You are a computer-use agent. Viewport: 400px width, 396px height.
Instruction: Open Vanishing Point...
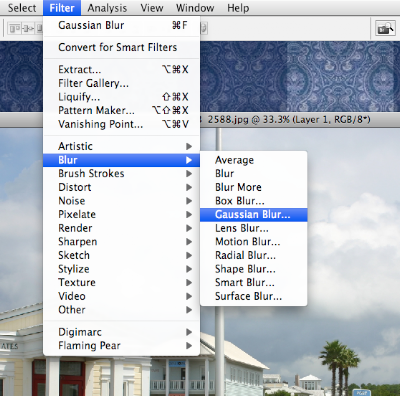(x=121, y=124)
